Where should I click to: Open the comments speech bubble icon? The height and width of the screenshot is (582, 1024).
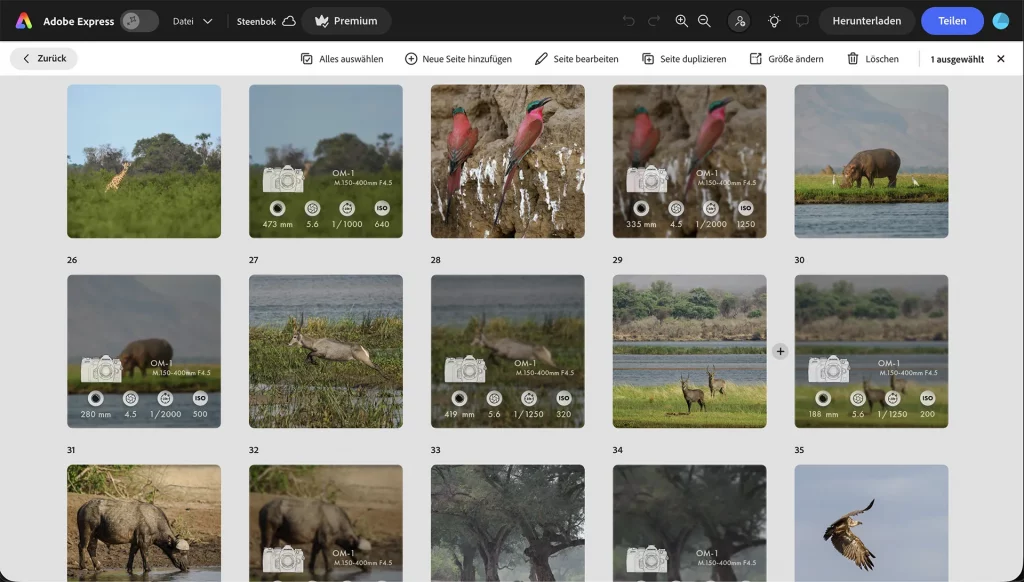801,21
